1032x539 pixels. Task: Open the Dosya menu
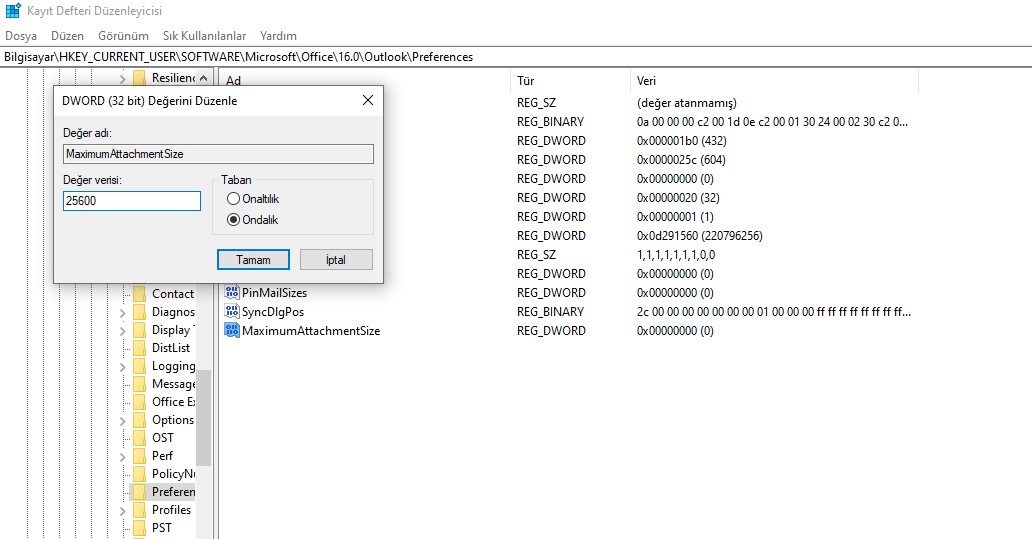(21, 36)
